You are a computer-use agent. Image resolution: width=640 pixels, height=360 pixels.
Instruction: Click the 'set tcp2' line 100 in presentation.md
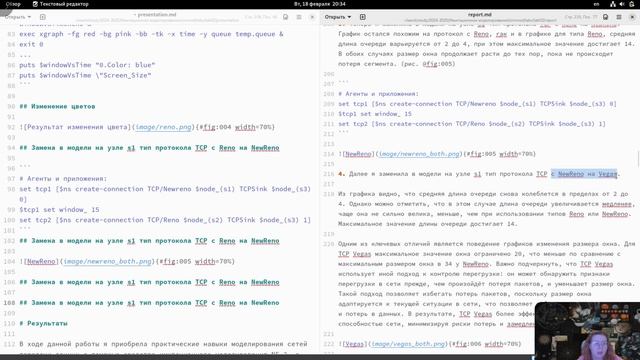coord(165,220)
